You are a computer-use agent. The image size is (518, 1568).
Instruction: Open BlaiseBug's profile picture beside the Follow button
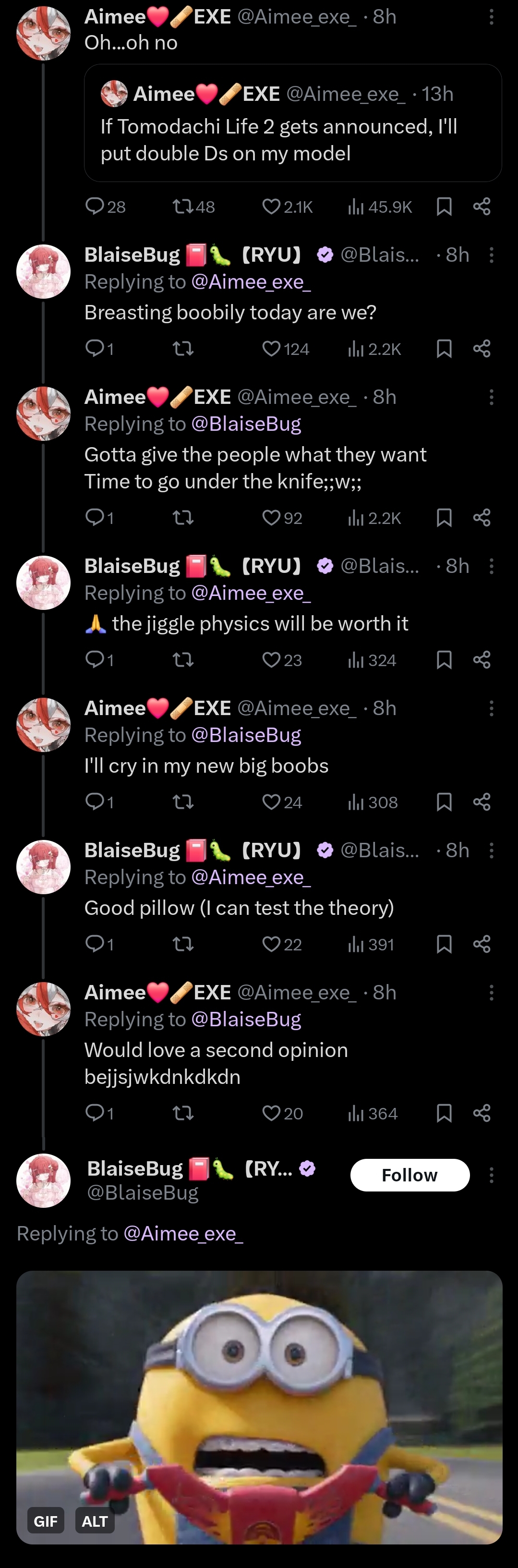tap(43, 1180)
